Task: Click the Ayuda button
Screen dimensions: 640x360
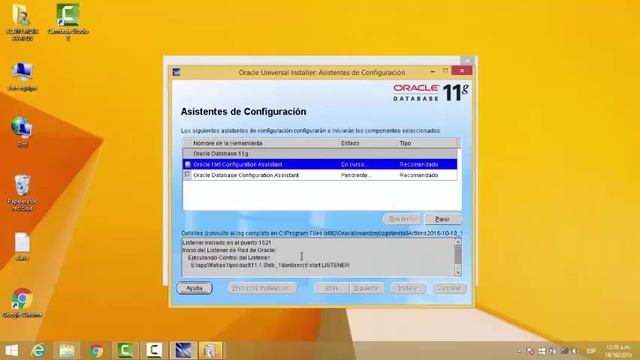Action: (194, 288)
